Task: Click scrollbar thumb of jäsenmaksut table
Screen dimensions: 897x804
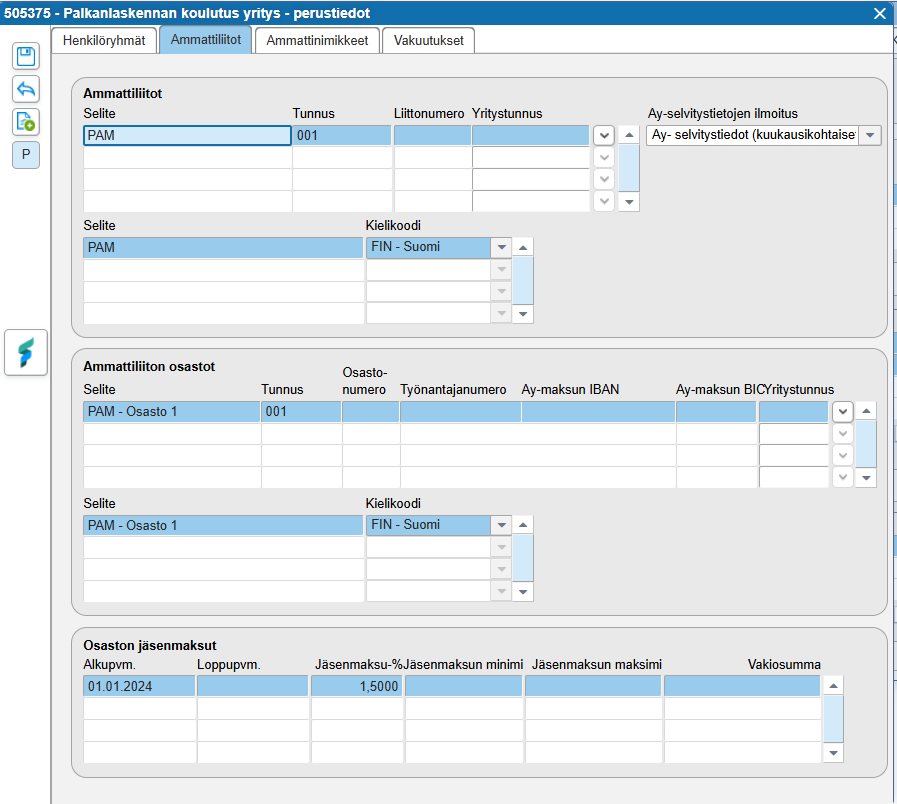Action: tap(833, 719)
